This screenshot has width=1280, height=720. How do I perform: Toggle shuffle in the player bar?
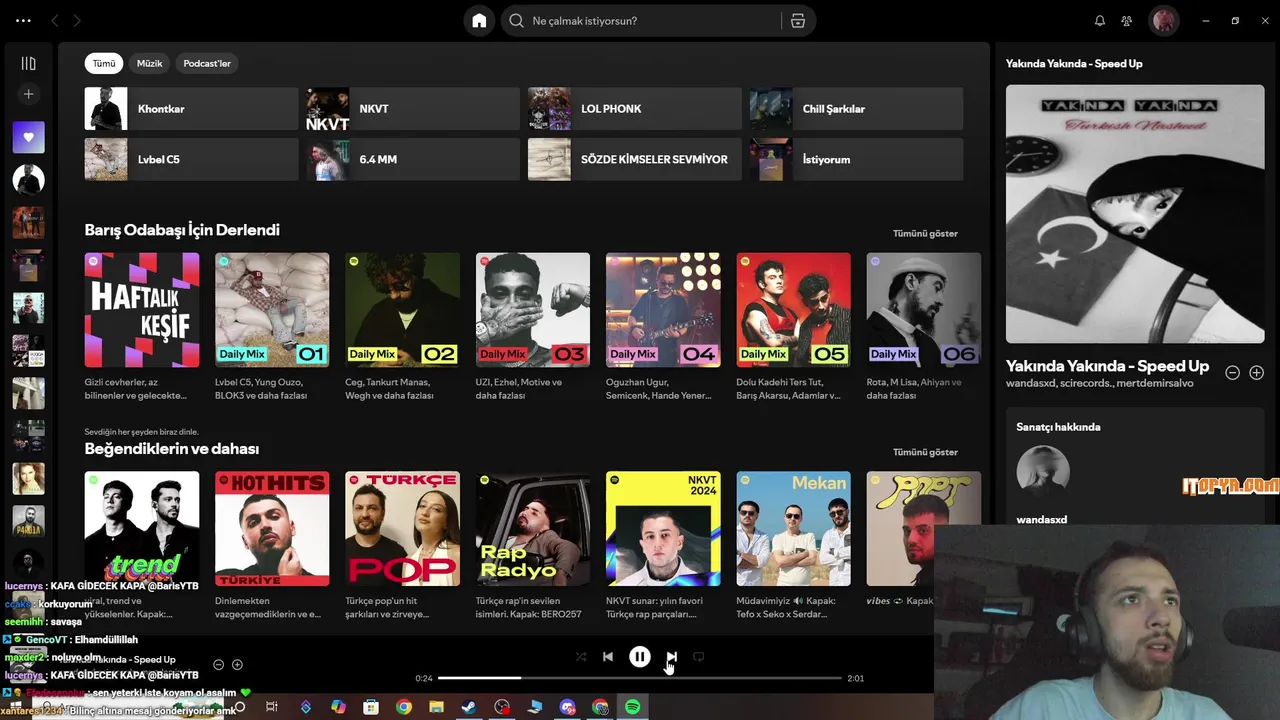pyautogui.click(x=581, y=657)
